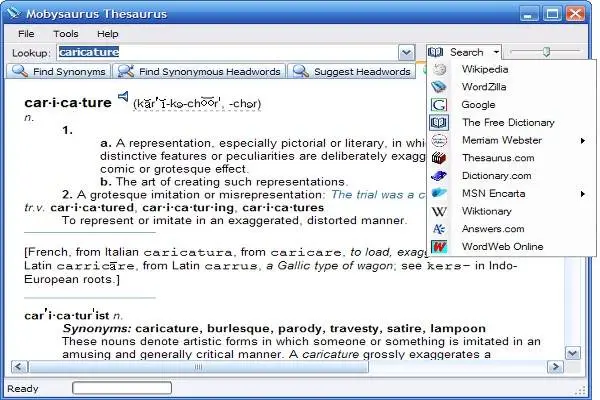This screenshot has width=600, height=400.
Task: Click the WordWeb Online red W icon
Action: click(439, 247)
